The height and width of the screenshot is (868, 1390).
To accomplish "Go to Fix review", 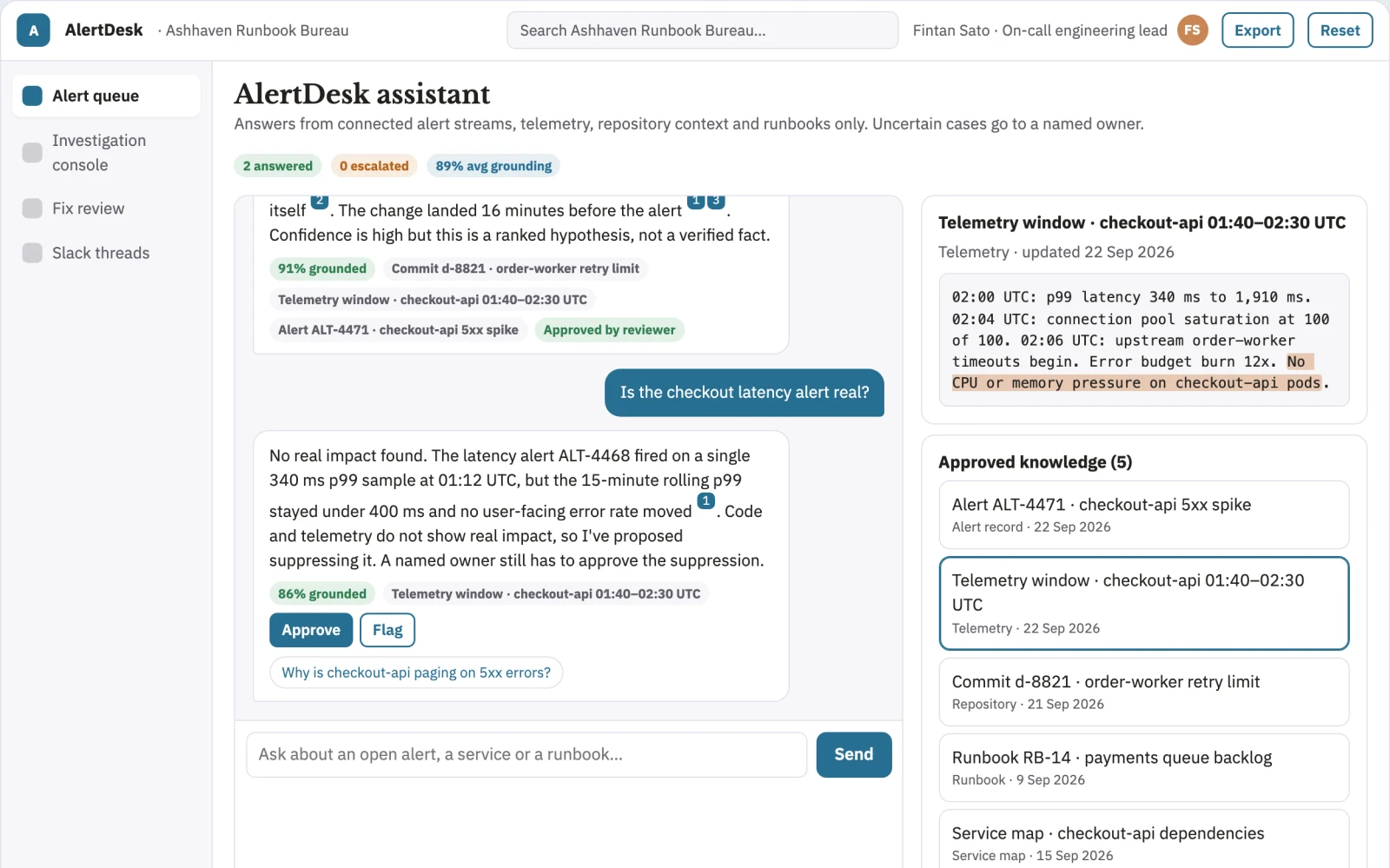I will coord(106,209).
